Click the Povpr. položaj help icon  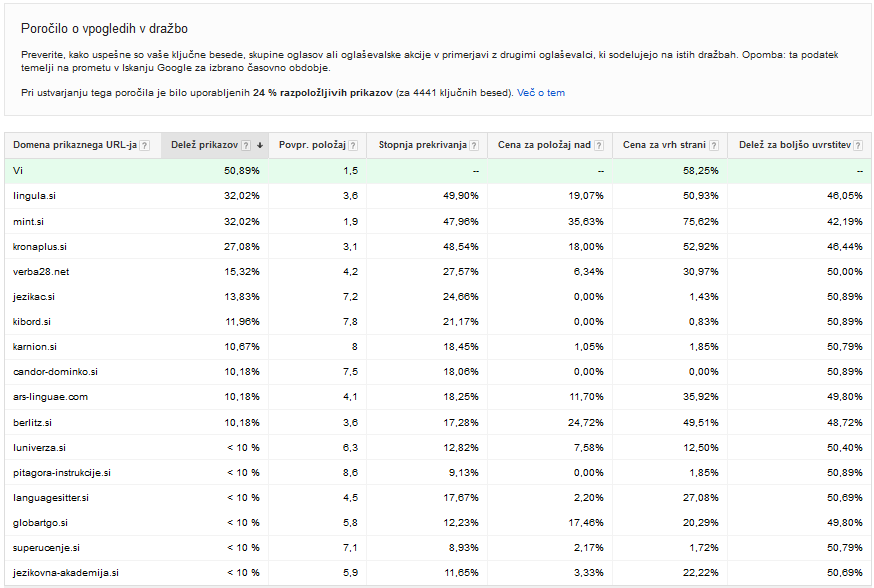(x=353, y=146)
